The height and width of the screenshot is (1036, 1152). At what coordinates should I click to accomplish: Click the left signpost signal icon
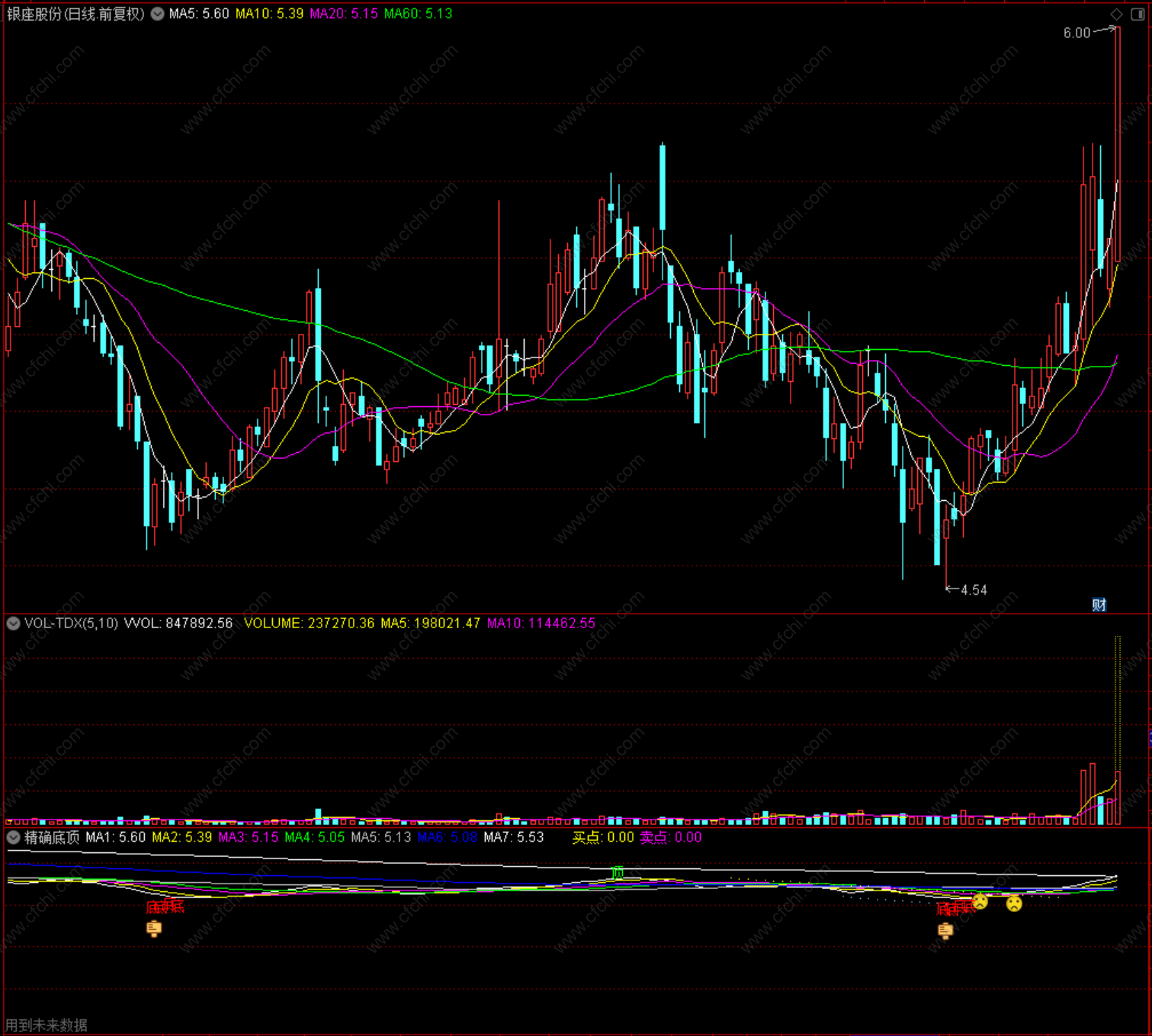pyautogui.click(x=154, y=929)
